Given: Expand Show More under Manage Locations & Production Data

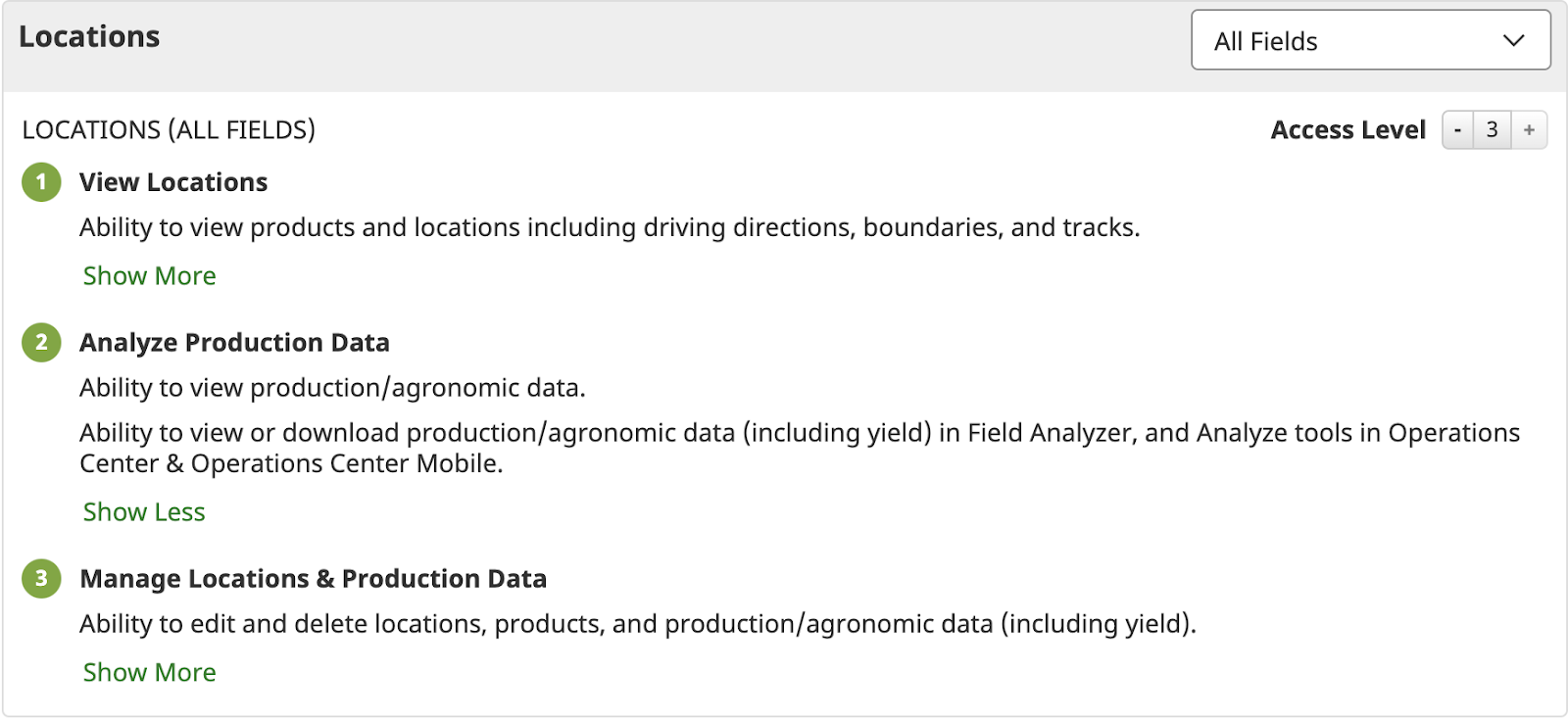Looking at the screenshot, I should [149, 673].
